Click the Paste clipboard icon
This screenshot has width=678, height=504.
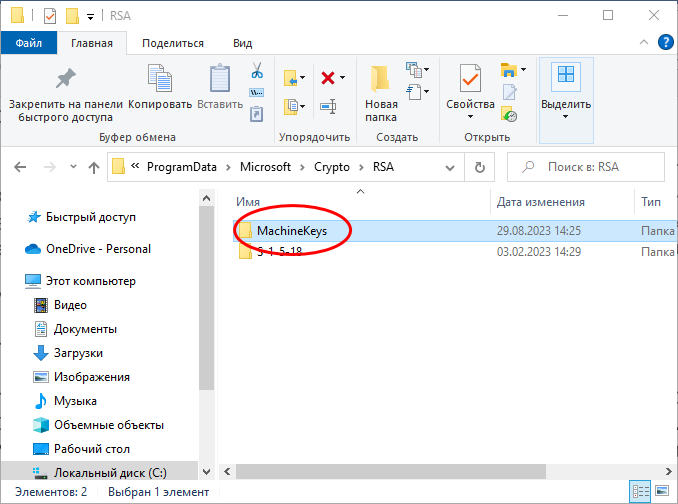pyautogui.click(x=220, y=78)
